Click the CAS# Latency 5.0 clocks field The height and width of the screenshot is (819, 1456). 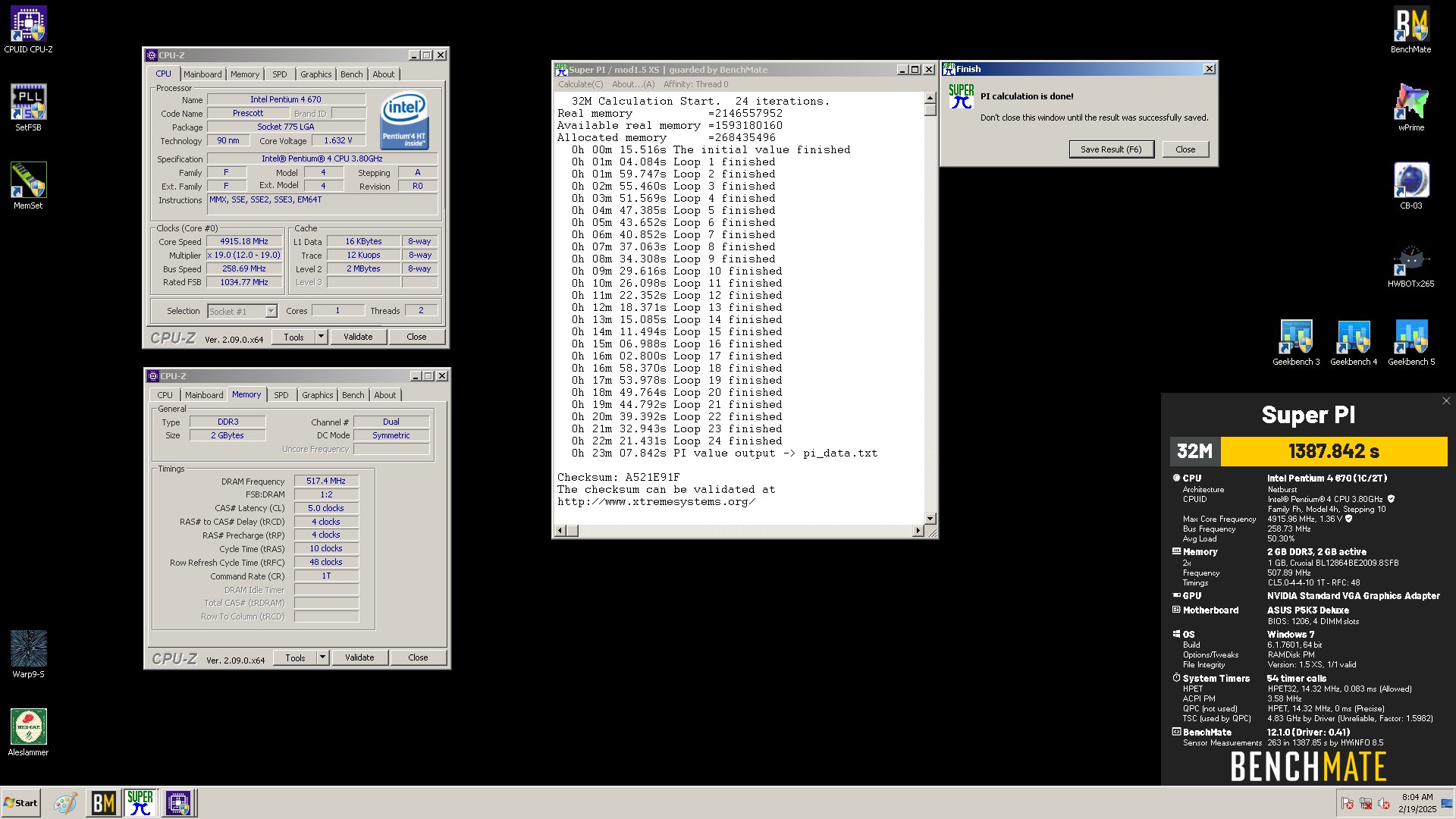pyautogui.click(x=326, y=508)
